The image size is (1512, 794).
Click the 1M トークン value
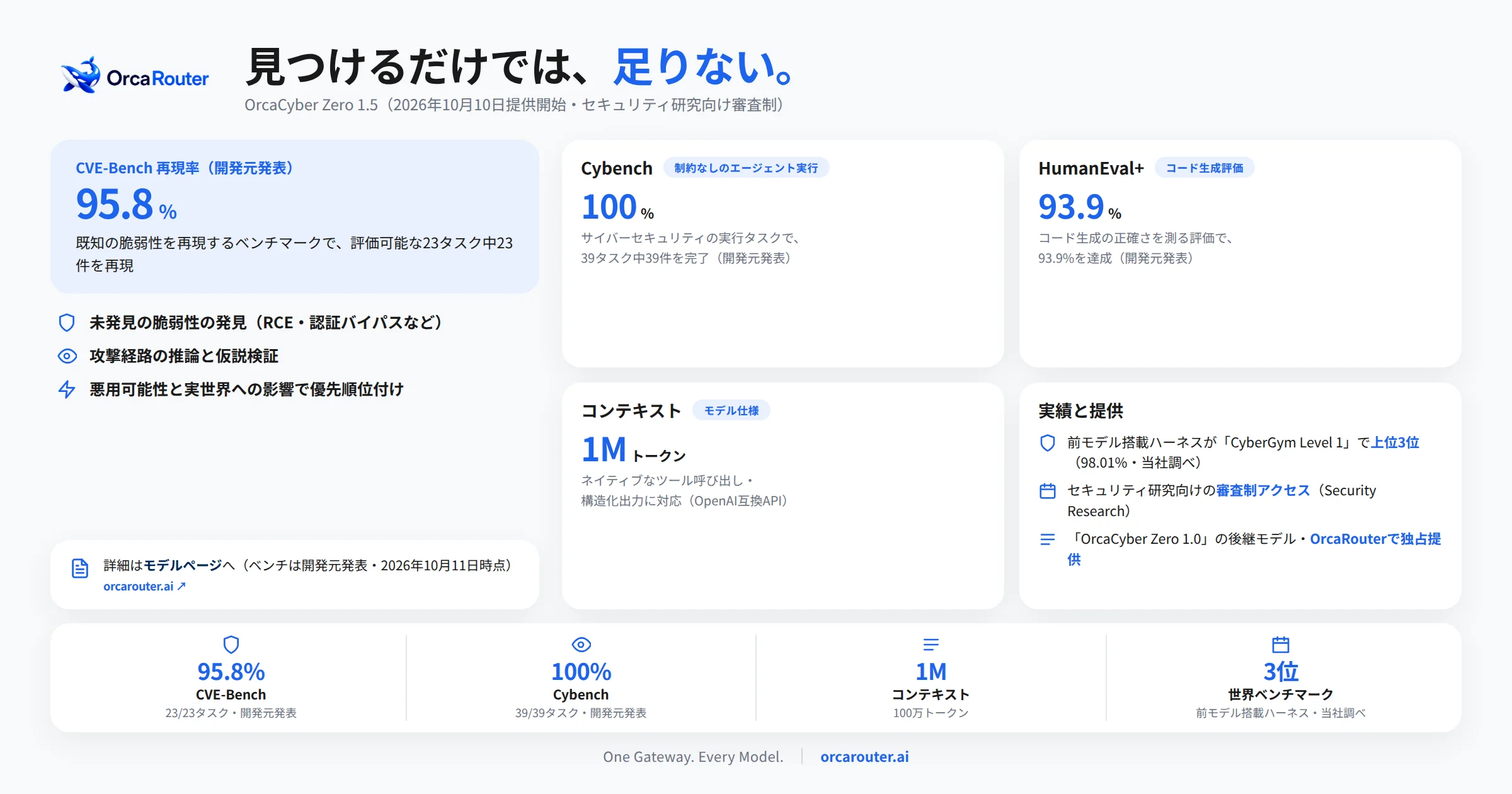[x=633, y=450]
